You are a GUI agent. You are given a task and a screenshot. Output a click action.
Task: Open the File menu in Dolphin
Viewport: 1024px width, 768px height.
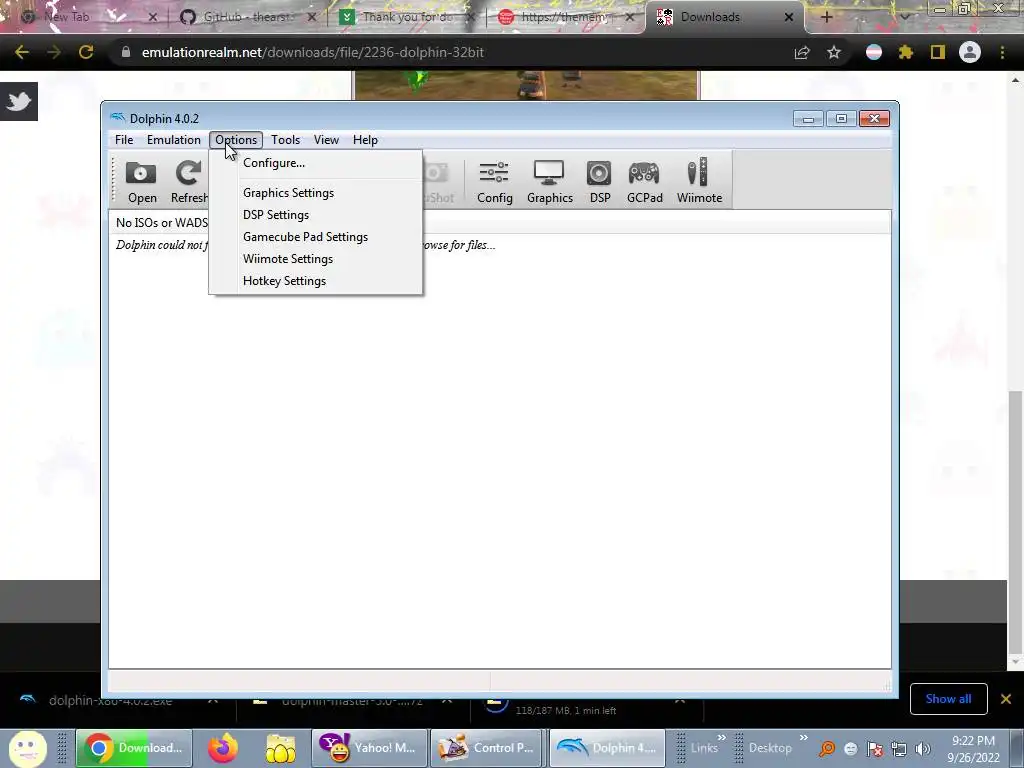click(x=124, y=140)
